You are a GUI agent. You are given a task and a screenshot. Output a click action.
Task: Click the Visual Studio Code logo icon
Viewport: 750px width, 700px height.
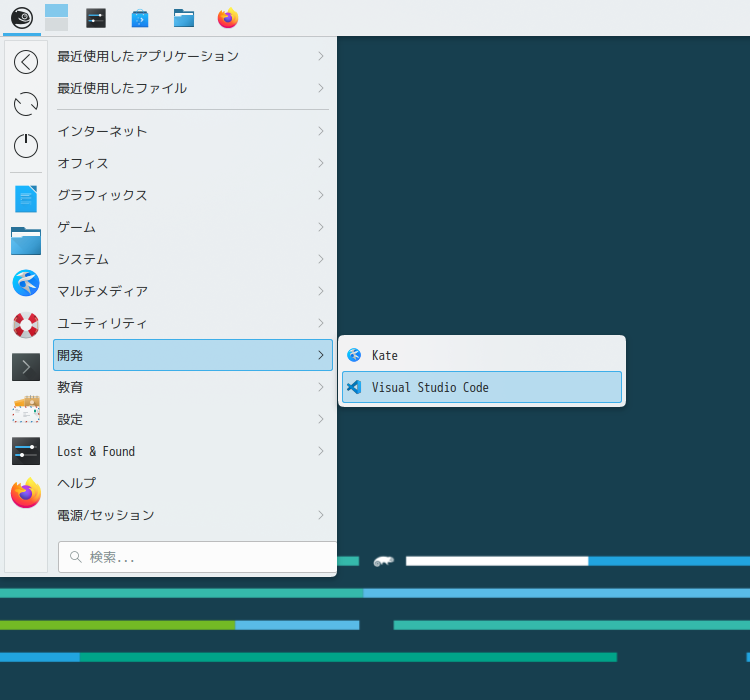(354, 387)
